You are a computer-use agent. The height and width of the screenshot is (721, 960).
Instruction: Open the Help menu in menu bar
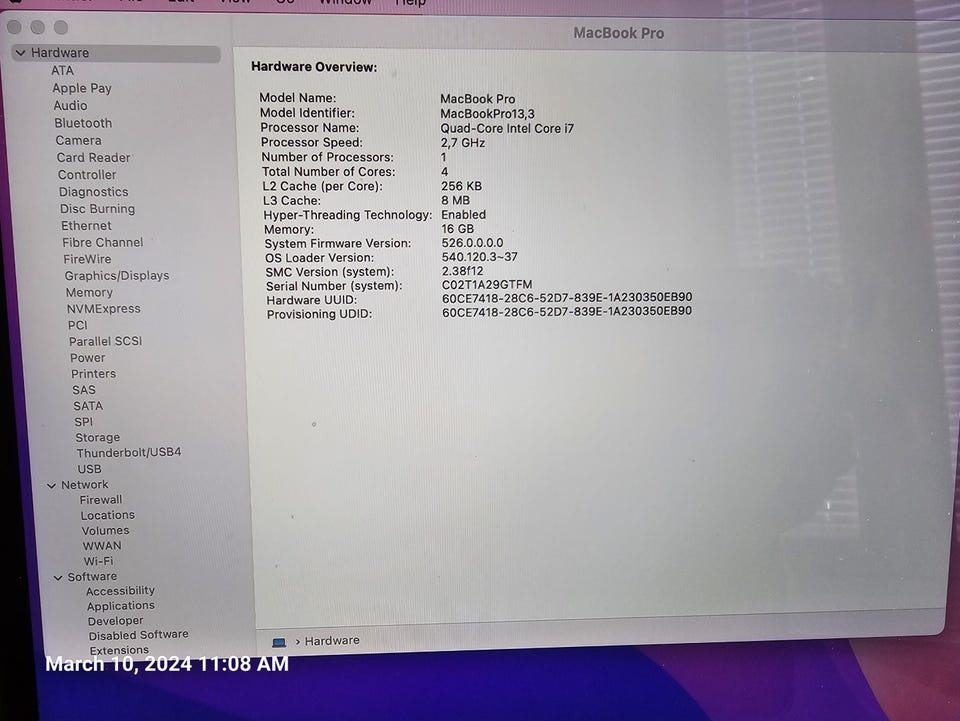click(410, 2)
